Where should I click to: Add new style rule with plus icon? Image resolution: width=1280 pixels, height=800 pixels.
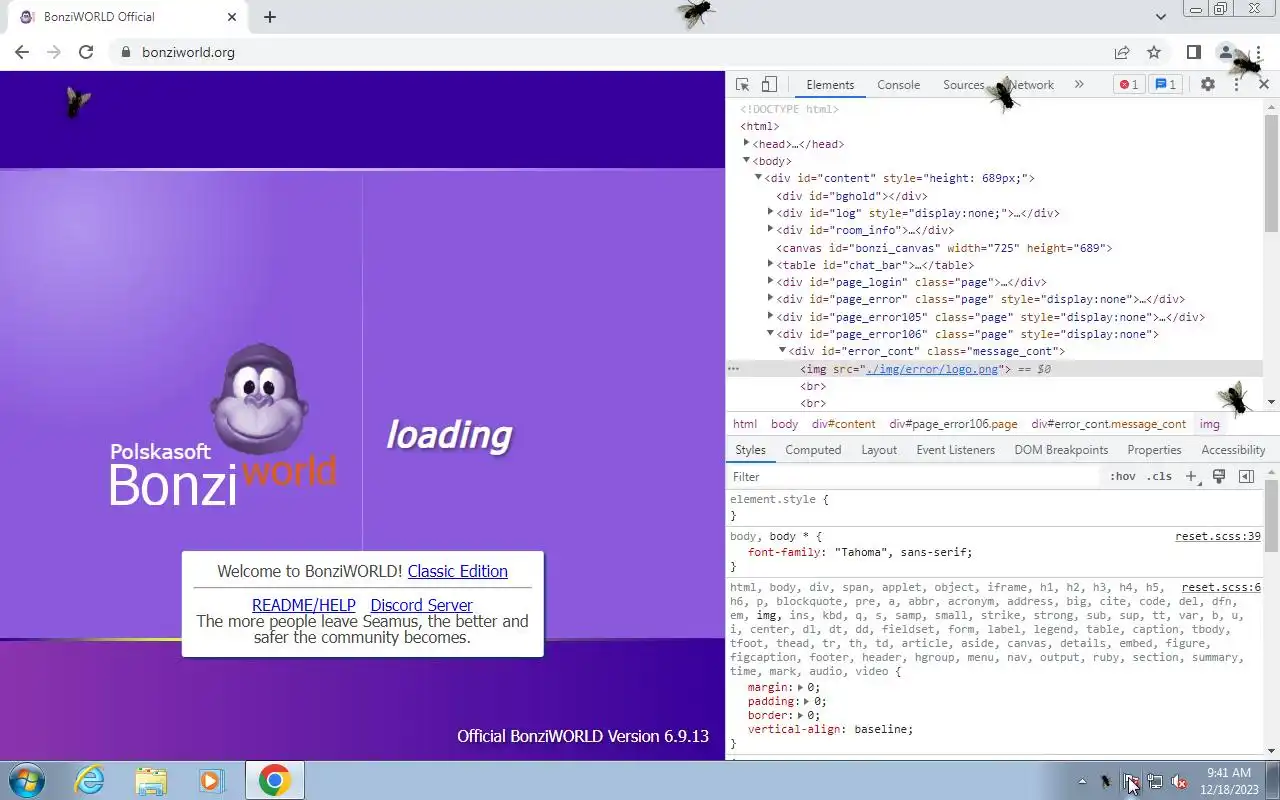(x=1191, y=477)
